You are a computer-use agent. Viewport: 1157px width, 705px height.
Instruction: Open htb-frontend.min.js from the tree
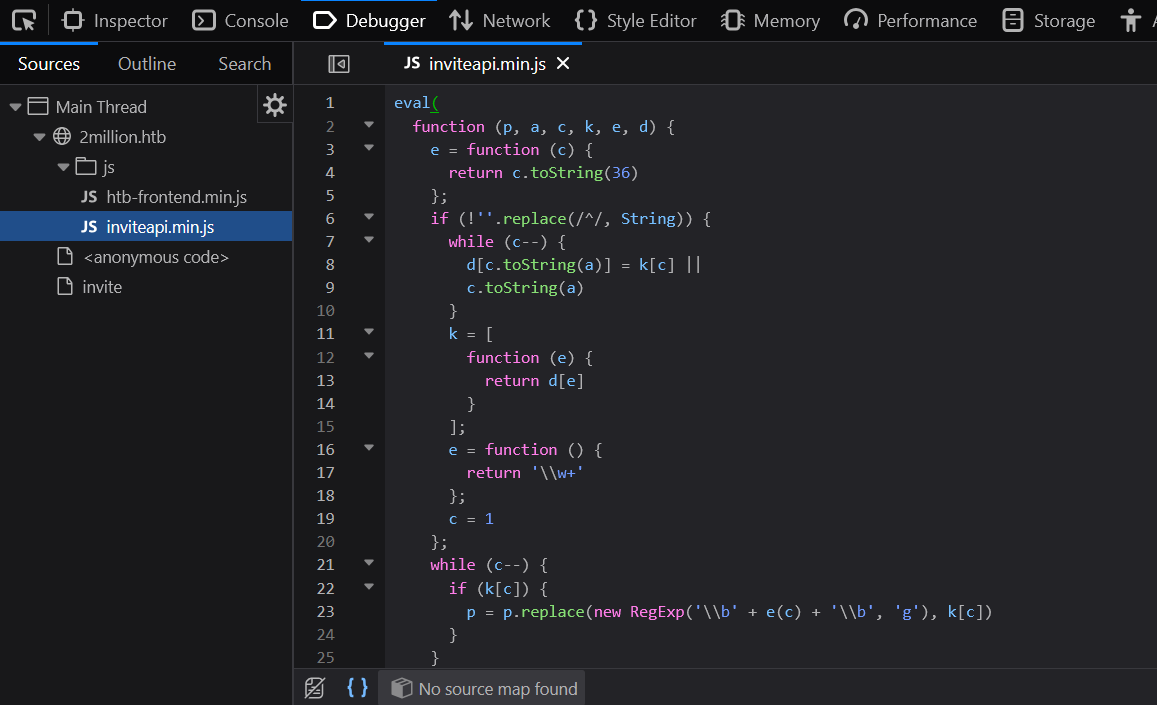click(x=158, y=196)
